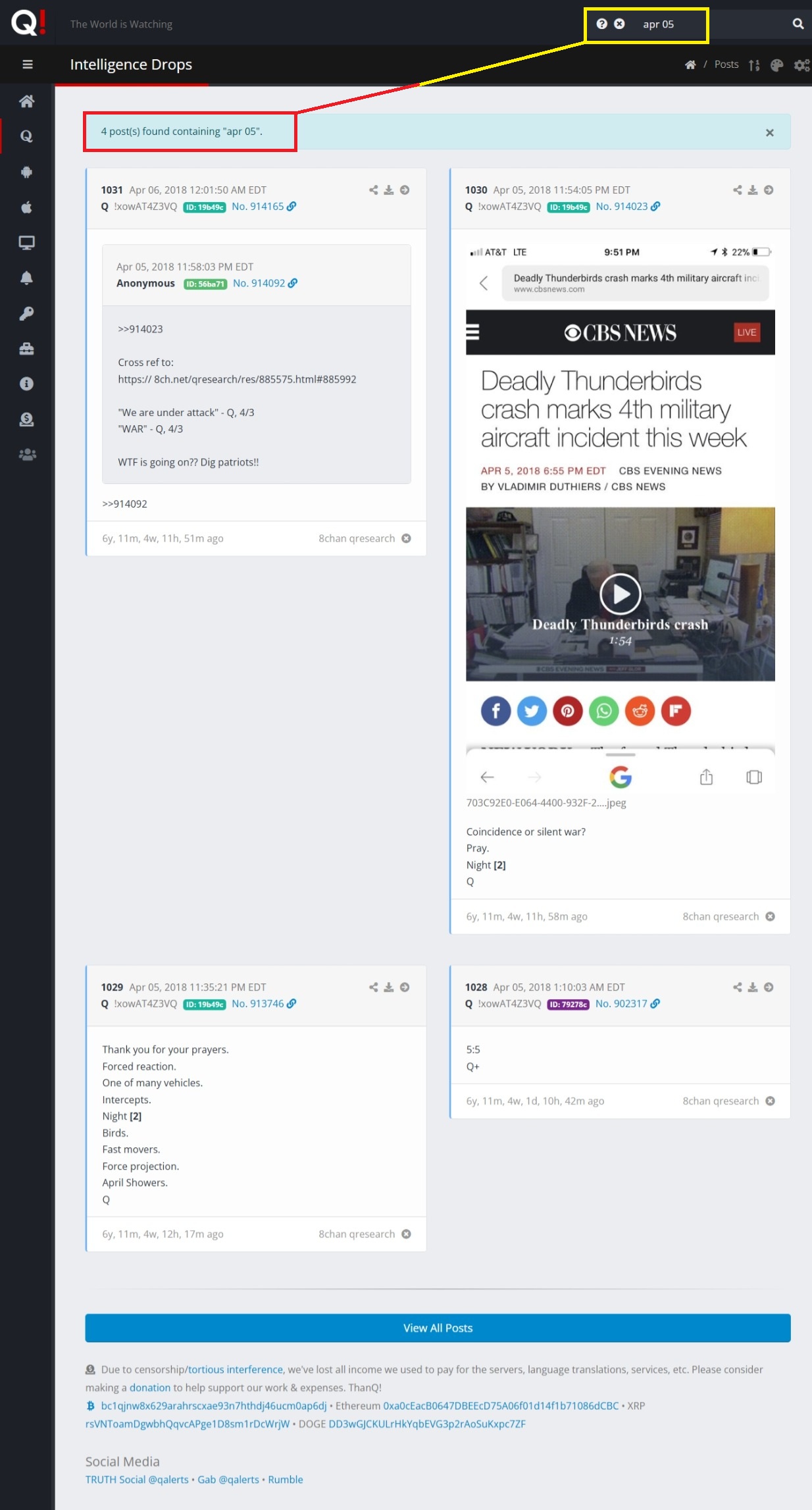Click the Bitcoin address starting bc1qjnw8x
The width and height of the screenshot is (812, 1510).
point(214,1406)
